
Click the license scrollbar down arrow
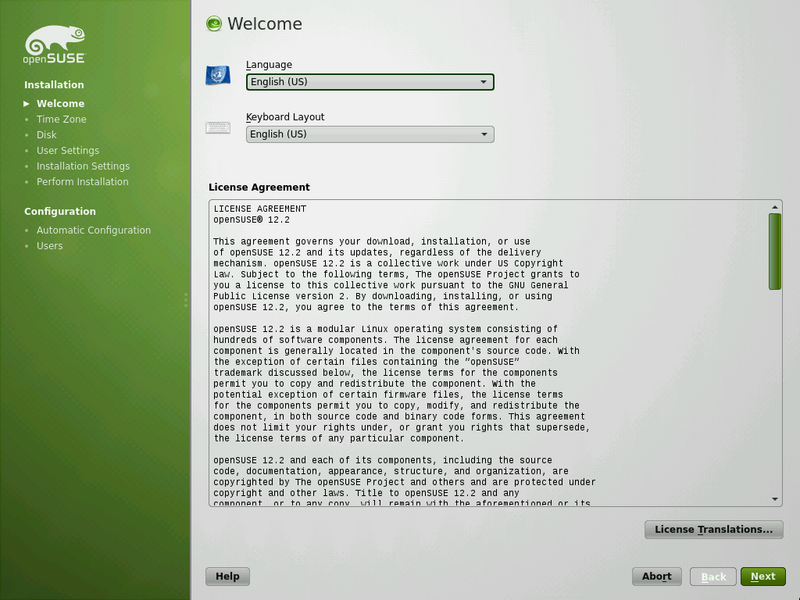(775, 499)
